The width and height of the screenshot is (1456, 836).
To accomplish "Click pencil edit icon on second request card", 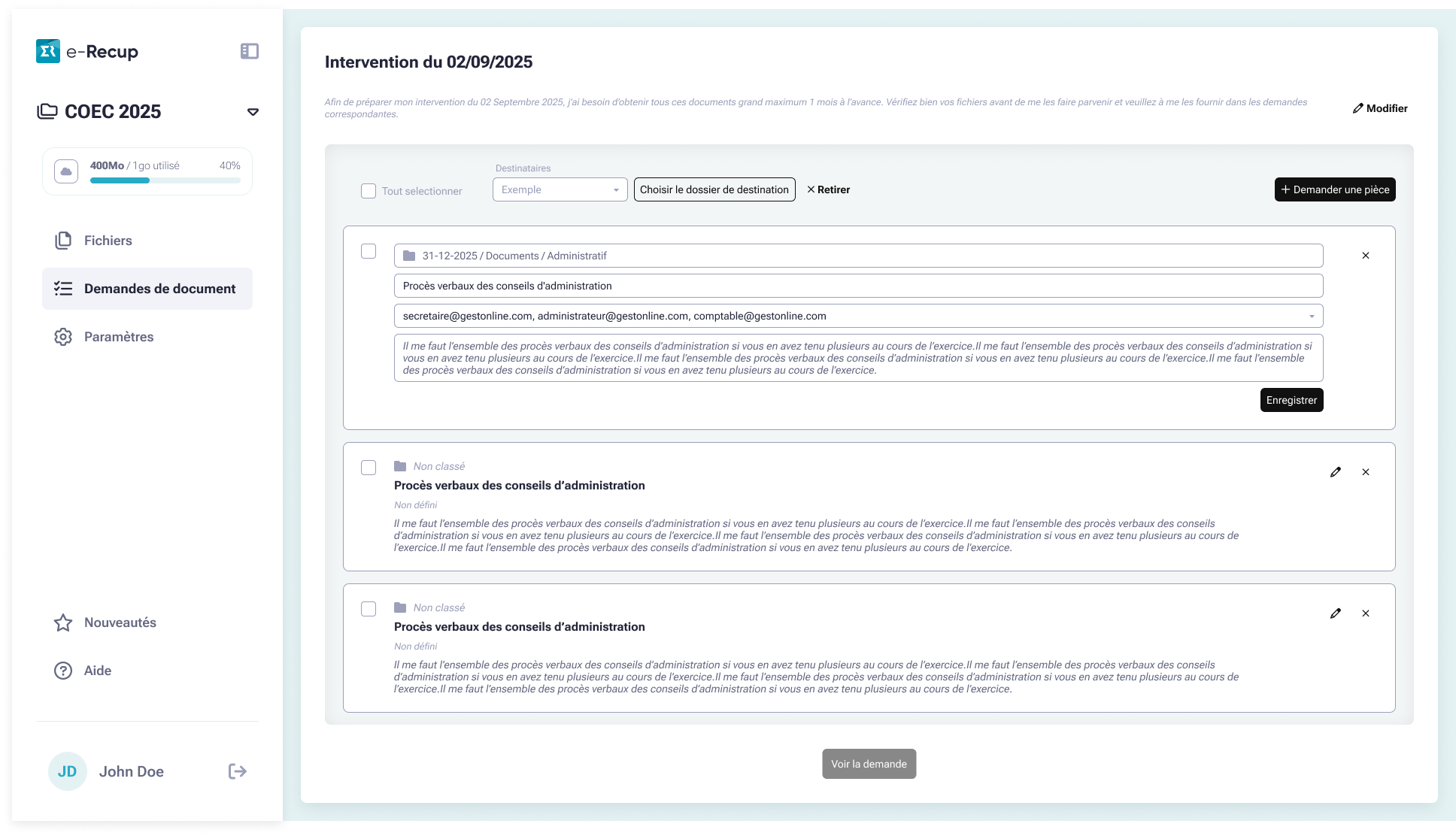I will pyautogui.click(x=1336, y=472).
